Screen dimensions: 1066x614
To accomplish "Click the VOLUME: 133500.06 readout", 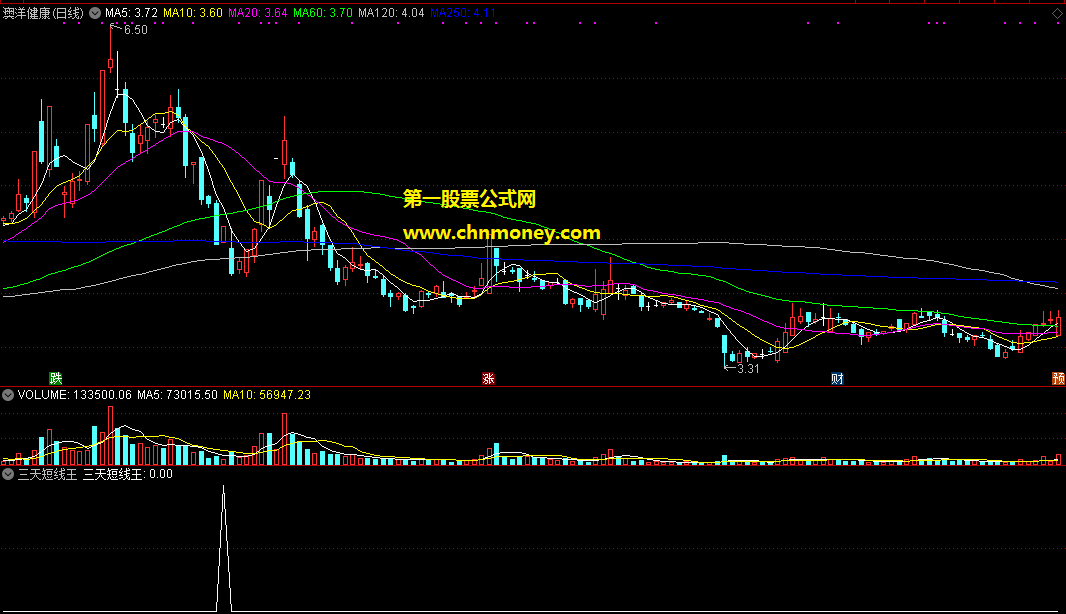I will point(75,395).
